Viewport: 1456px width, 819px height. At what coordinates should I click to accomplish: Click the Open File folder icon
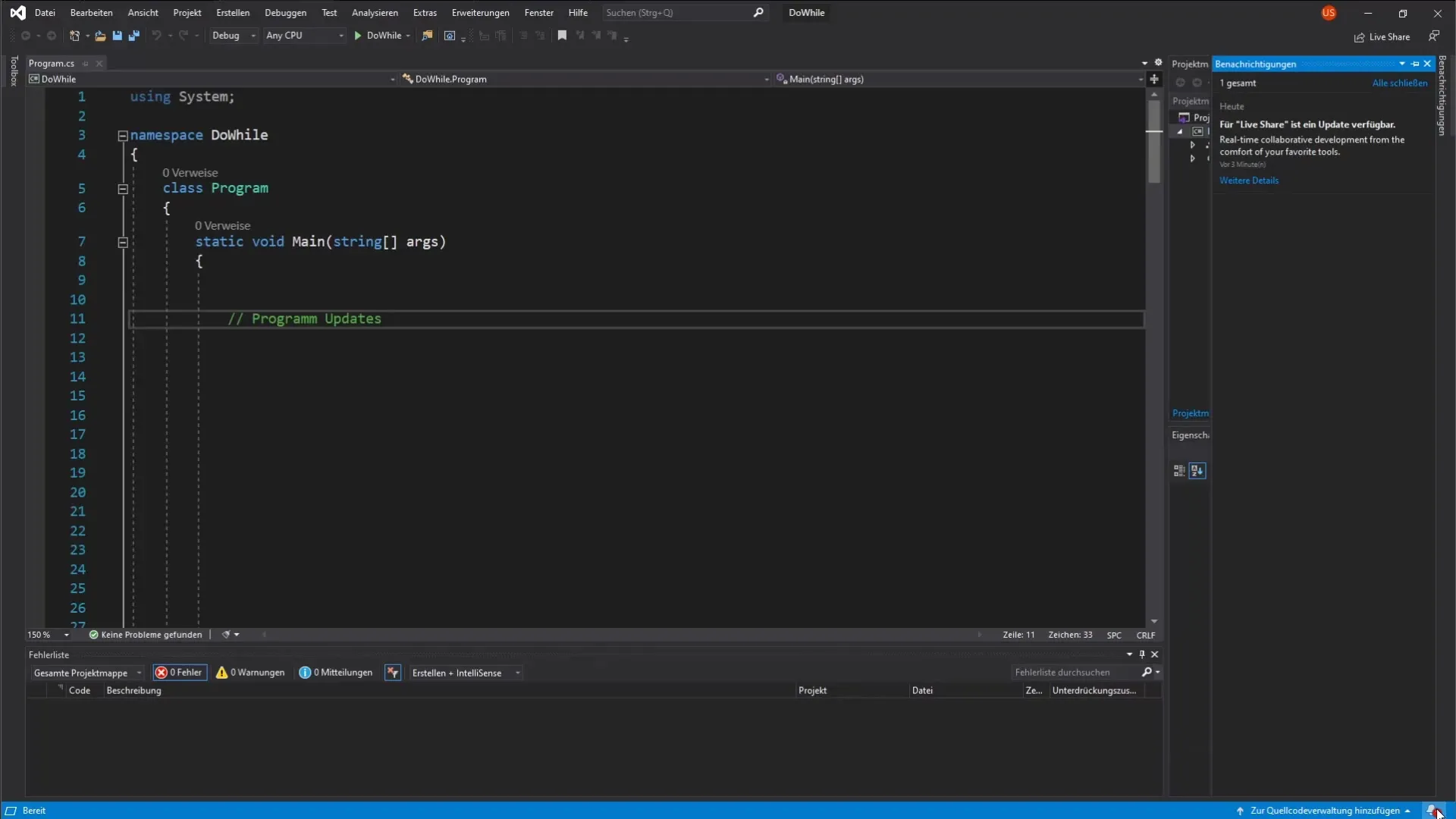(x=99, y=36)
